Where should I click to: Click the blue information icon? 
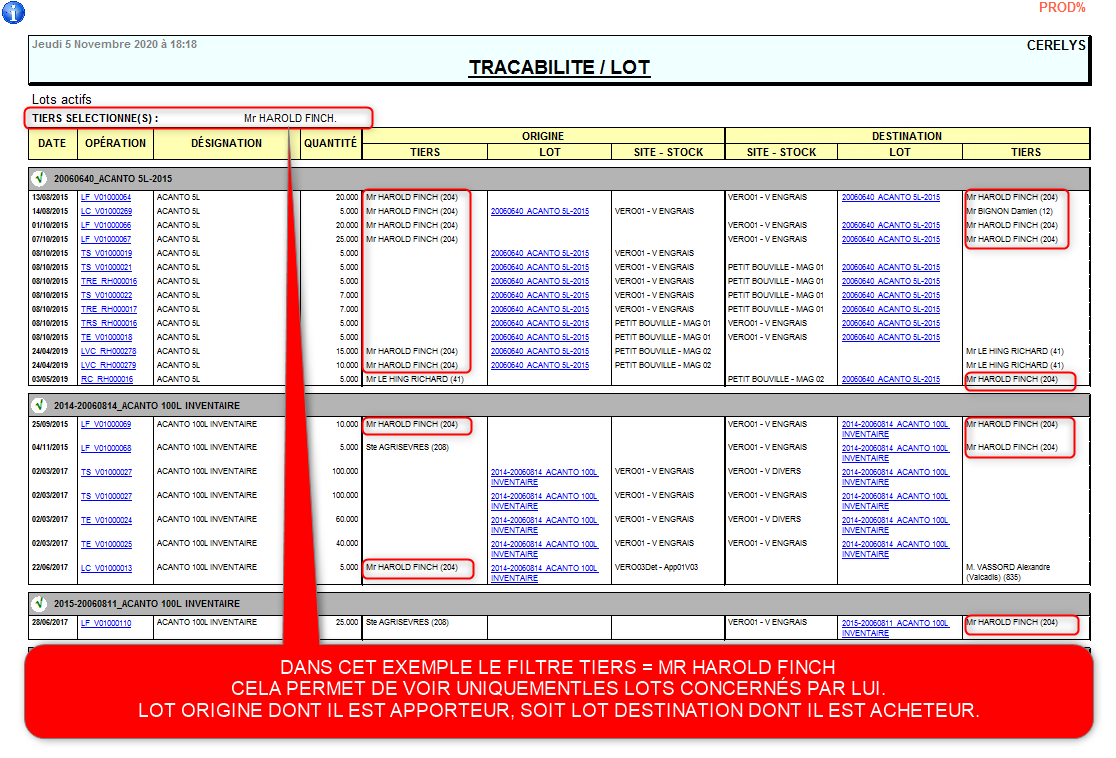click(14, 13)
